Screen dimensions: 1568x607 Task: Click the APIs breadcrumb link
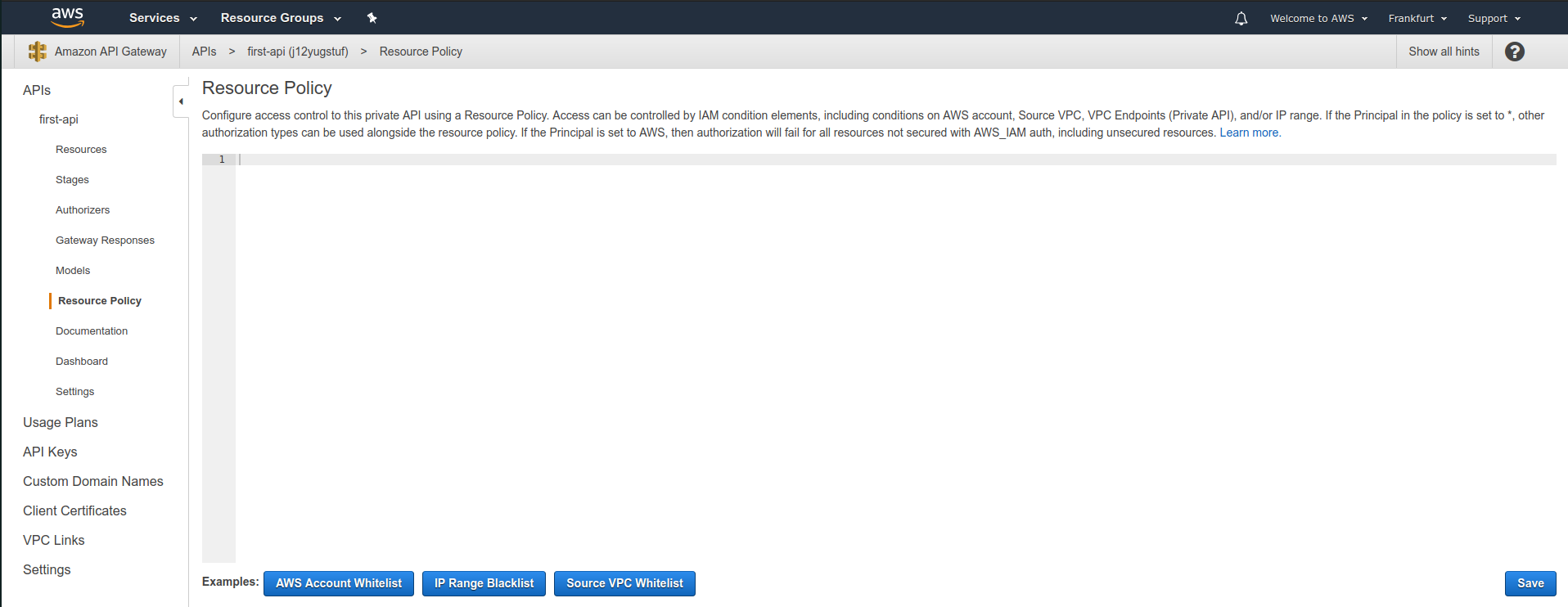point(204,52)
